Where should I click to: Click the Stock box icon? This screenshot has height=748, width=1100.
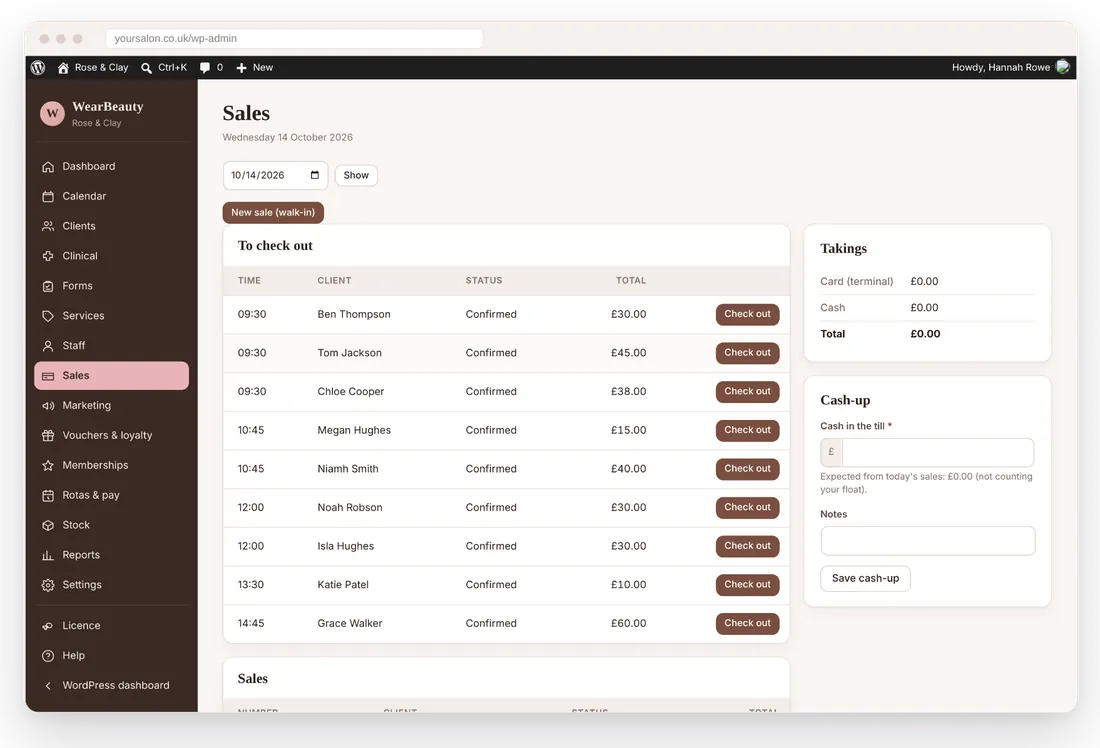pyautogui.click(x=48, y=526)
